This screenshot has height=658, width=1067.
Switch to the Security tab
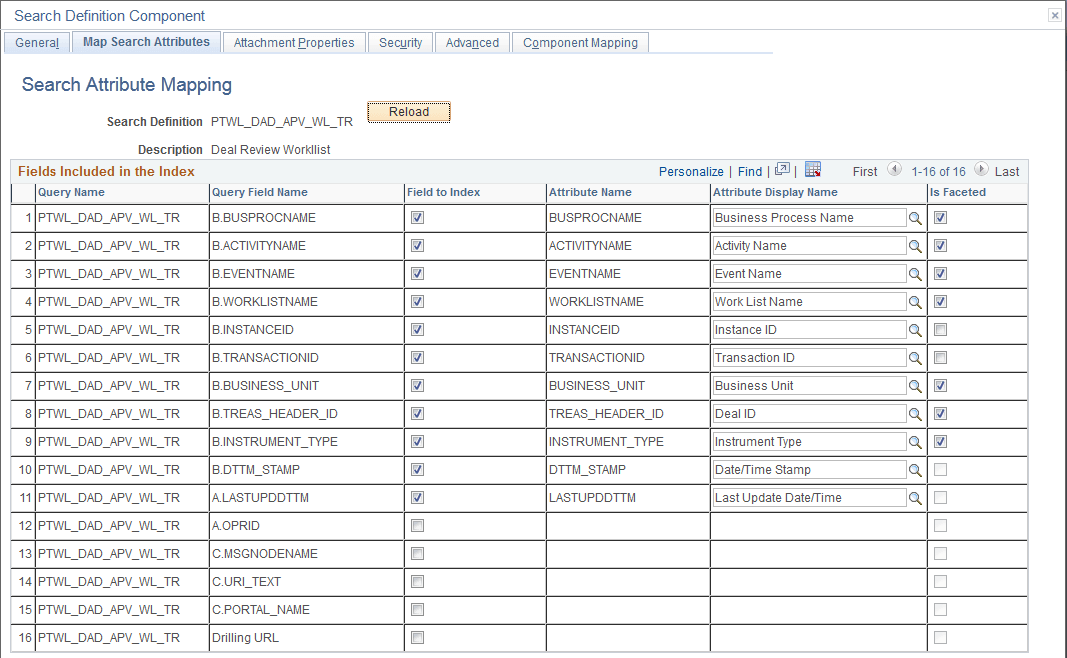[400, 42]
